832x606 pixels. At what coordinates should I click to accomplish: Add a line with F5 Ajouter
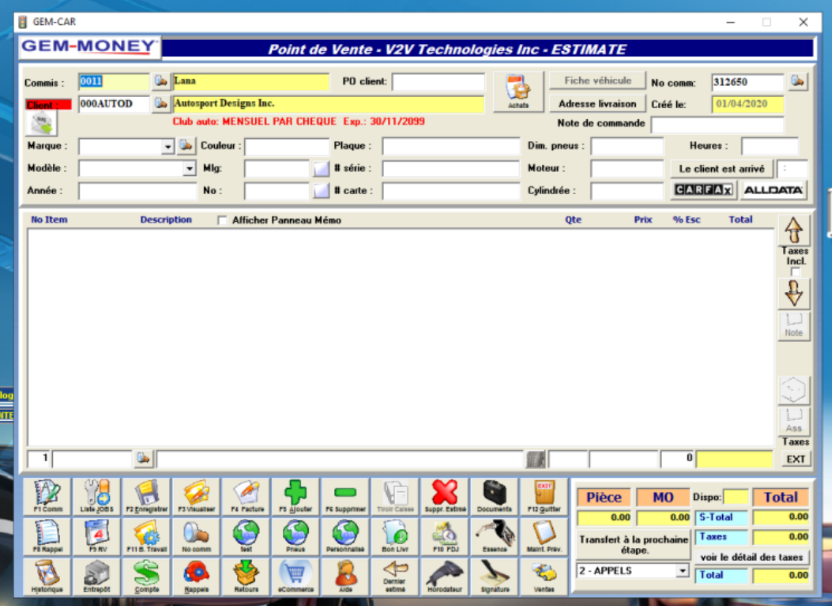pyautogui.click(x=296, y=496)
